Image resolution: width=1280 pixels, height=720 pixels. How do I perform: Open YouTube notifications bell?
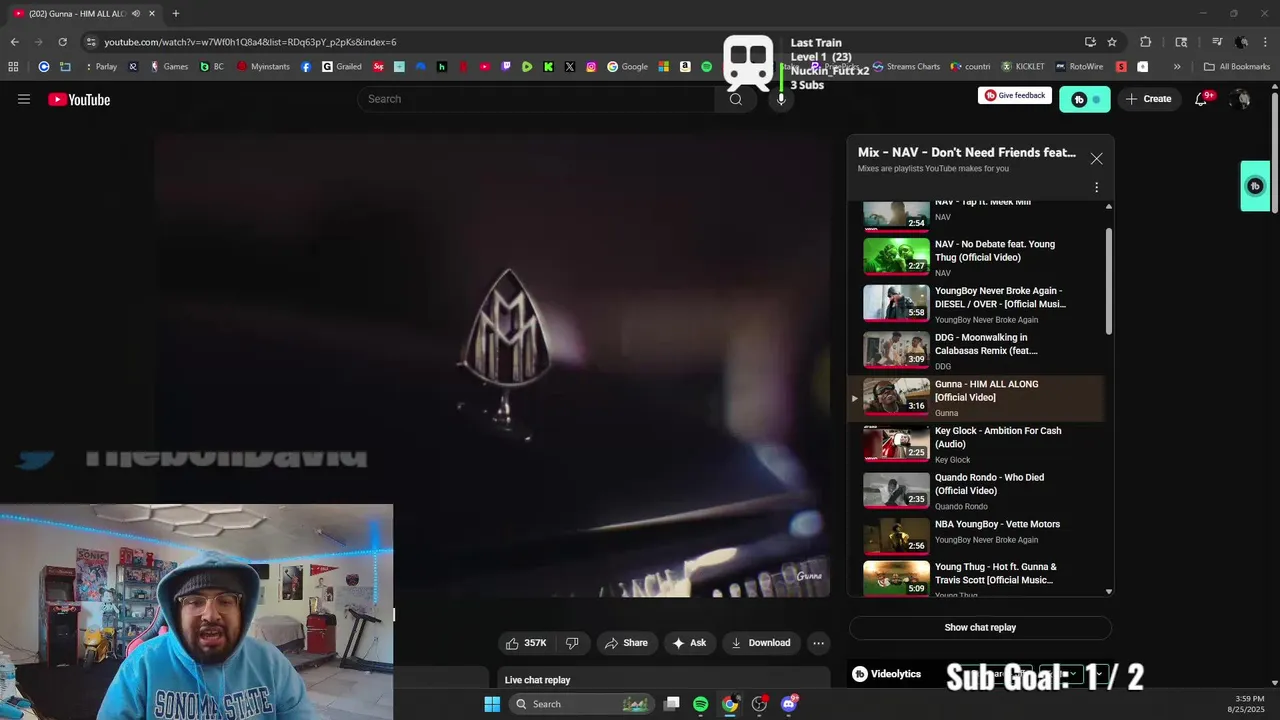pos(1201,99)
